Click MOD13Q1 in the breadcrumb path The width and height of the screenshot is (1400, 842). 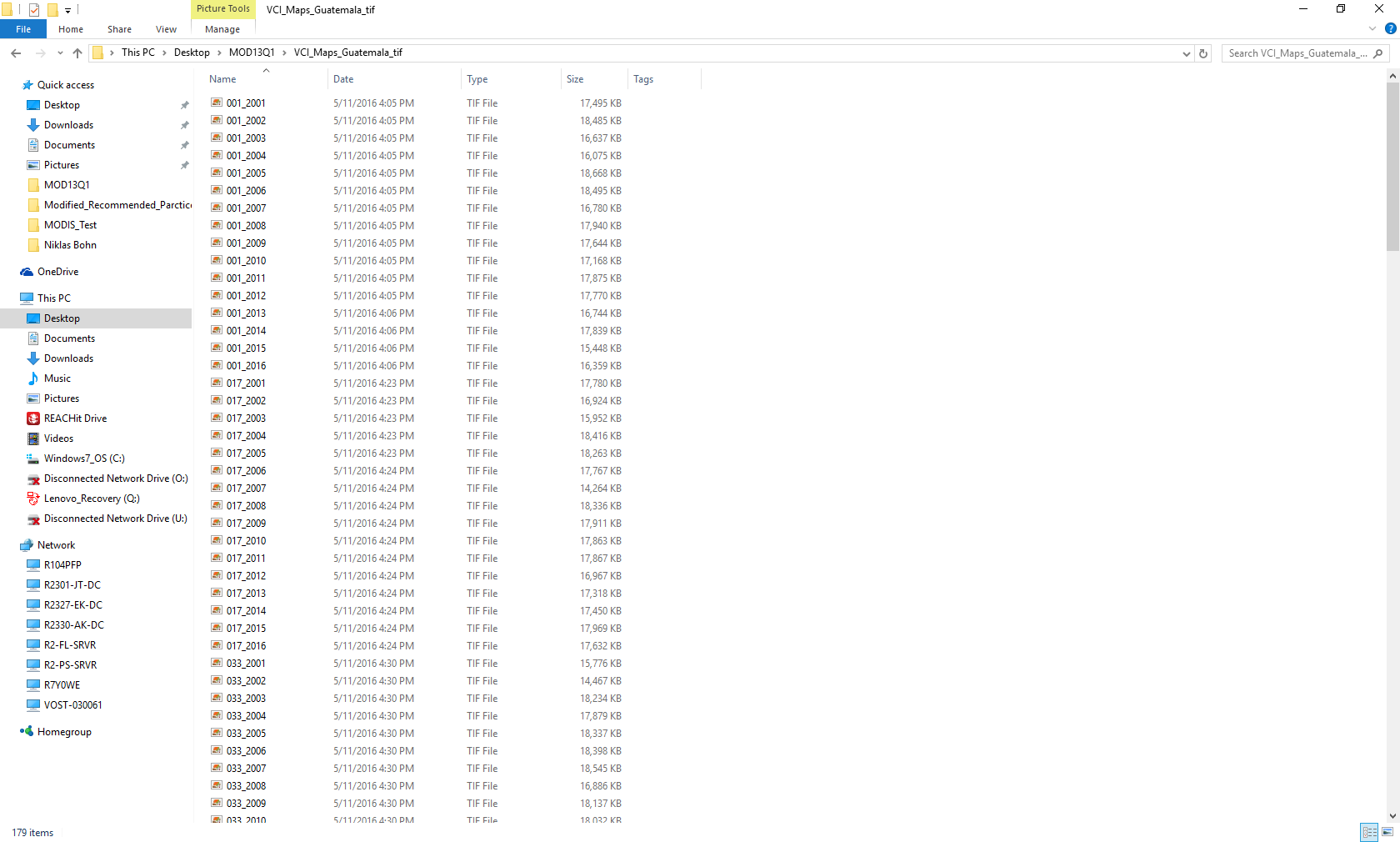pos(252,53)
